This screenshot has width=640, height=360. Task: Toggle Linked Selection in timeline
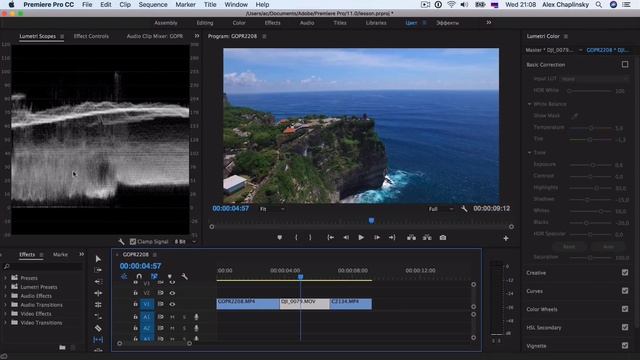pyautogui.click(x=154, y=276)
